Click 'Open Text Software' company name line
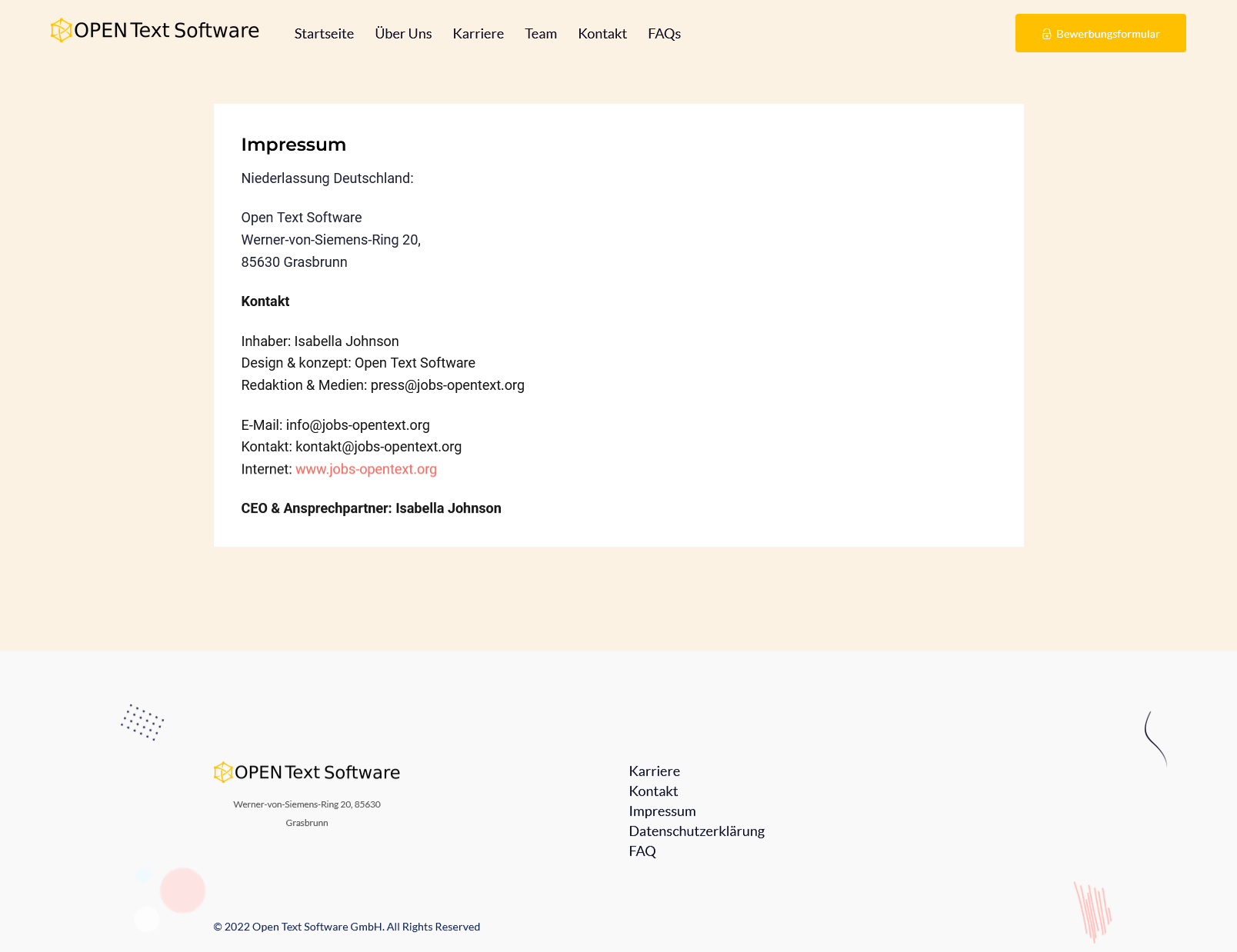 [302, 218]
